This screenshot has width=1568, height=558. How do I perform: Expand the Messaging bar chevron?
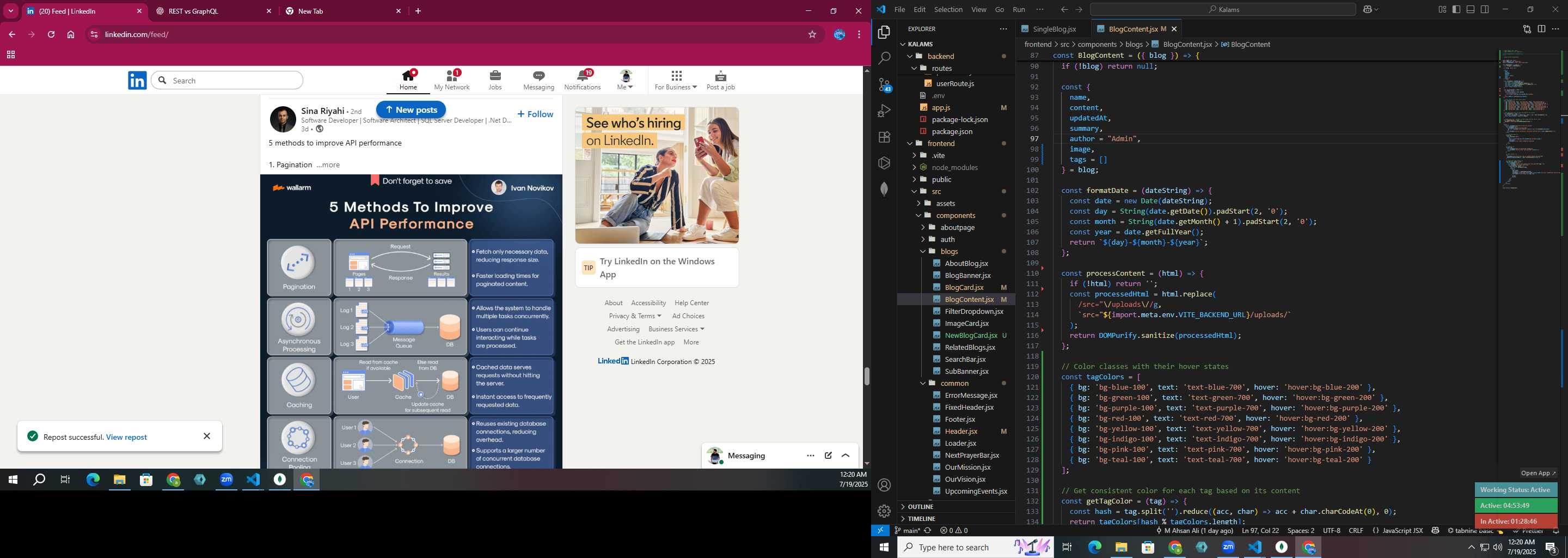pos(846,456)
